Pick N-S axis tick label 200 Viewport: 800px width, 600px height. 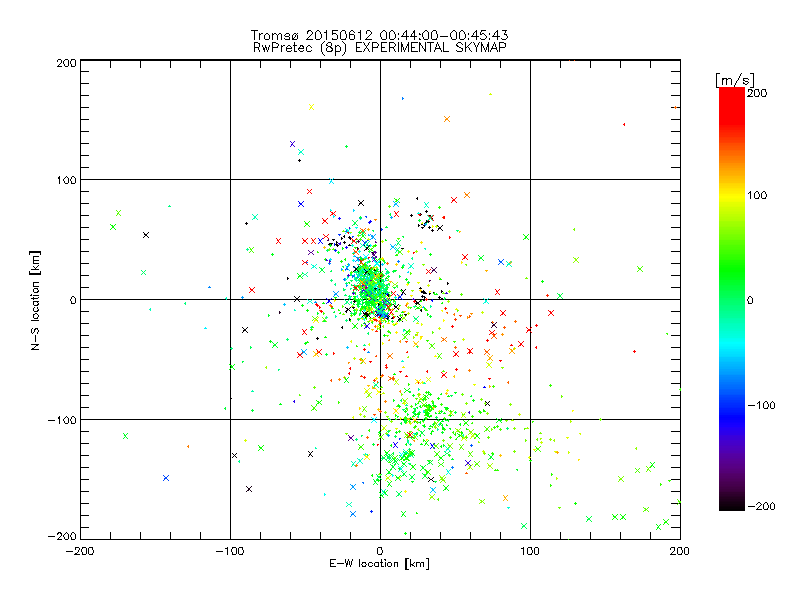(x=66, y=63)
